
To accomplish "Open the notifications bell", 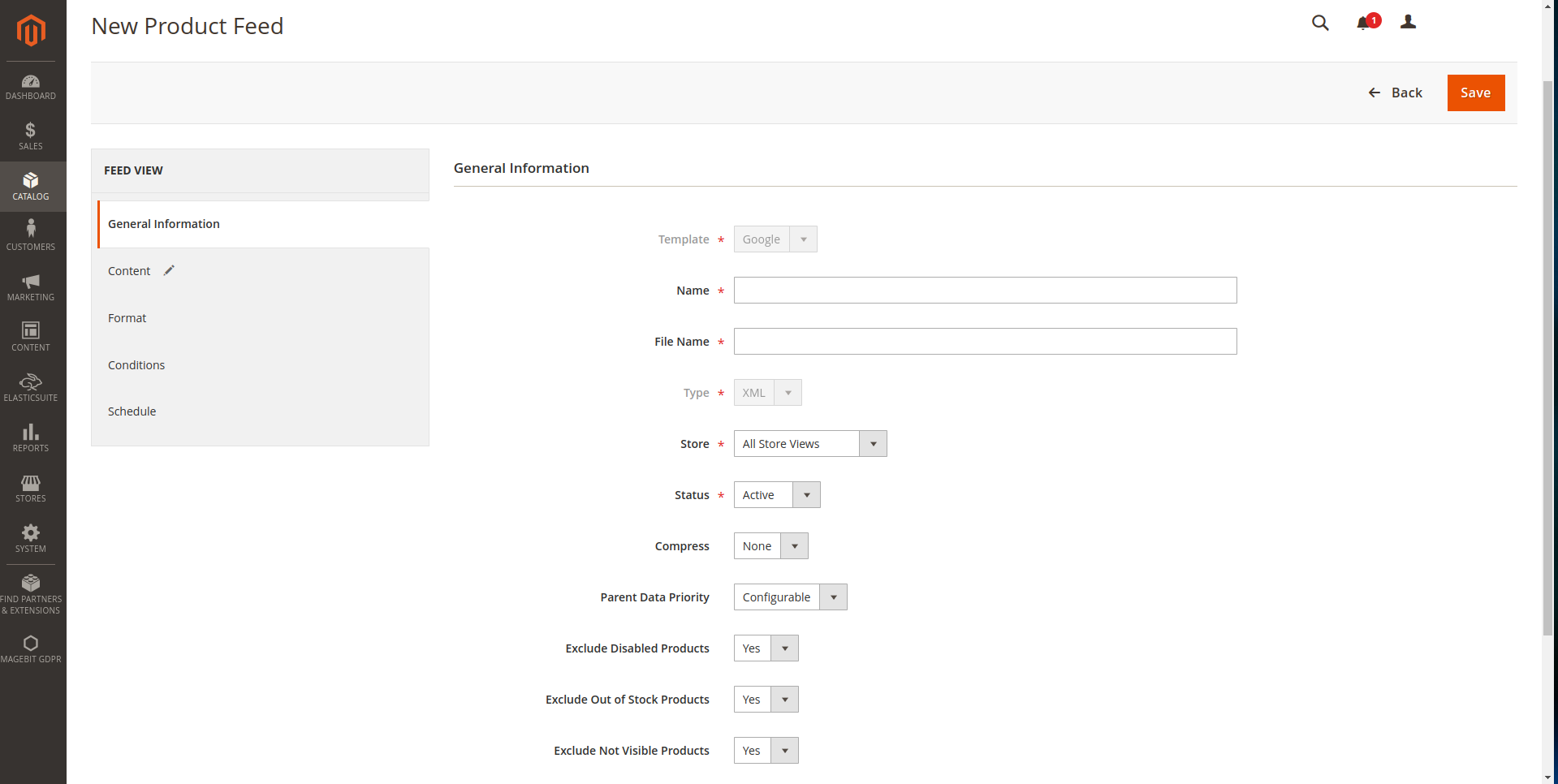I will pos(1363,23).
